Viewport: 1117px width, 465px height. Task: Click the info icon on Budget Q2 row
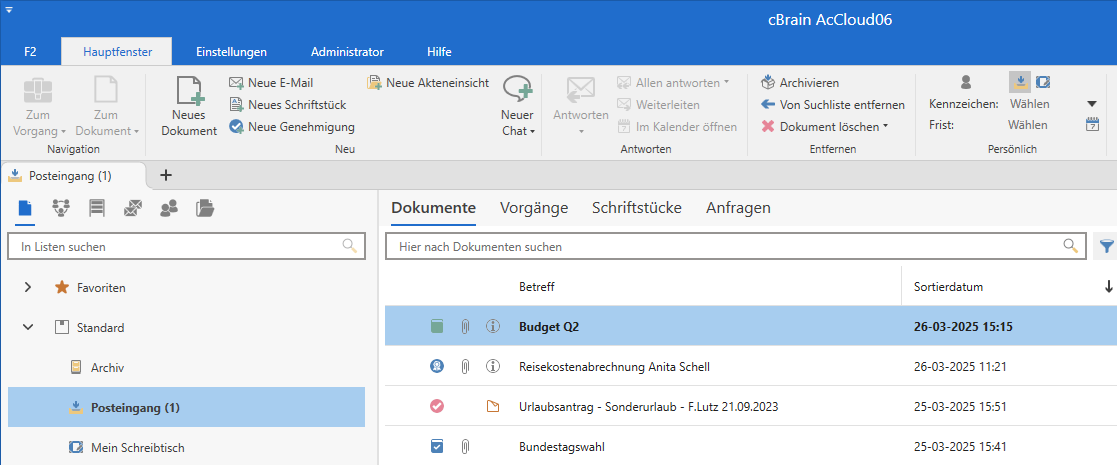[x=492, y=327]
